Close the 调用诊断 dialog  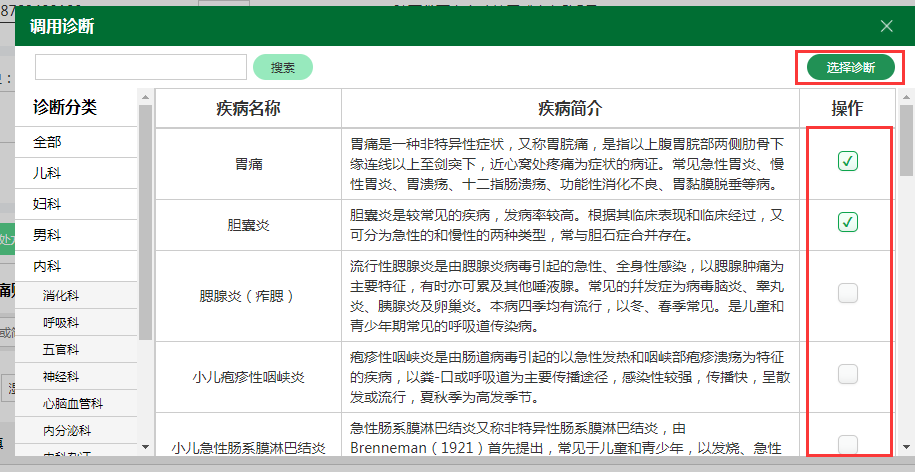(886, 26)
